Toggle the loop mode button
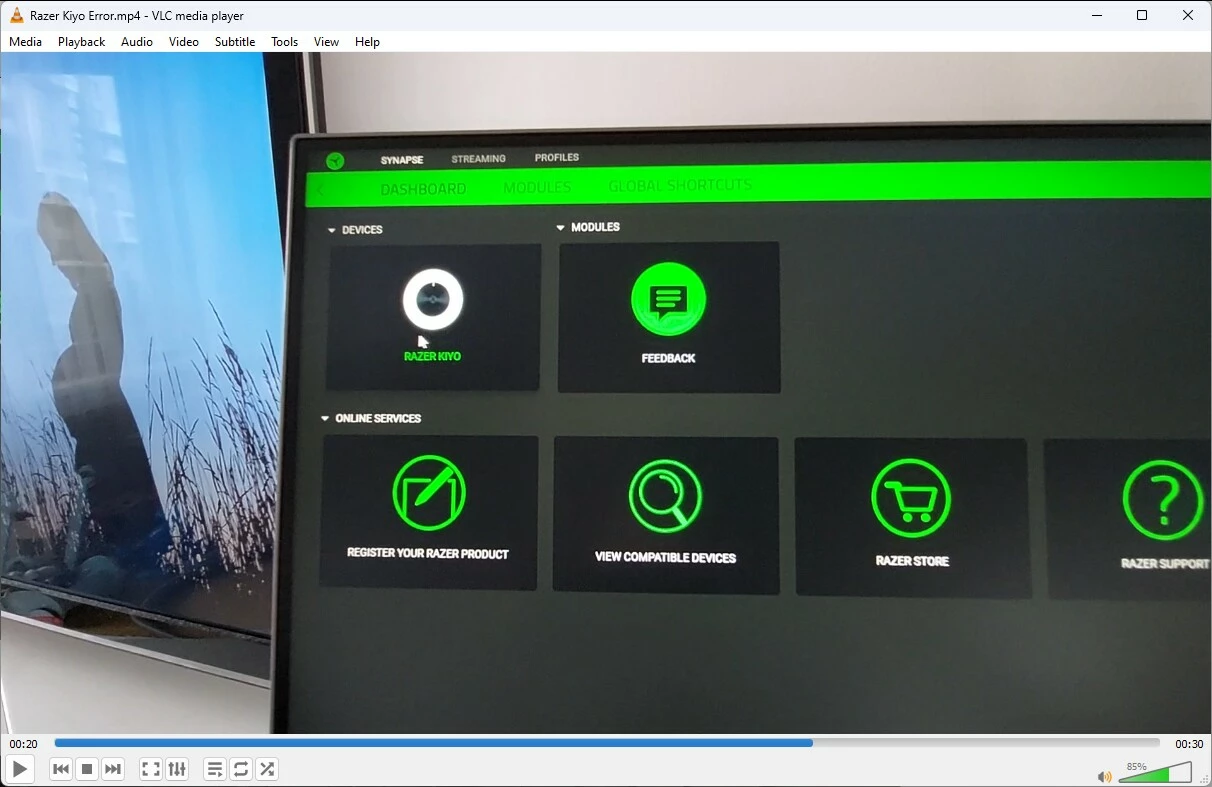Image resolution: width=1212 pixels, height=787 pixels. point(241,769)
